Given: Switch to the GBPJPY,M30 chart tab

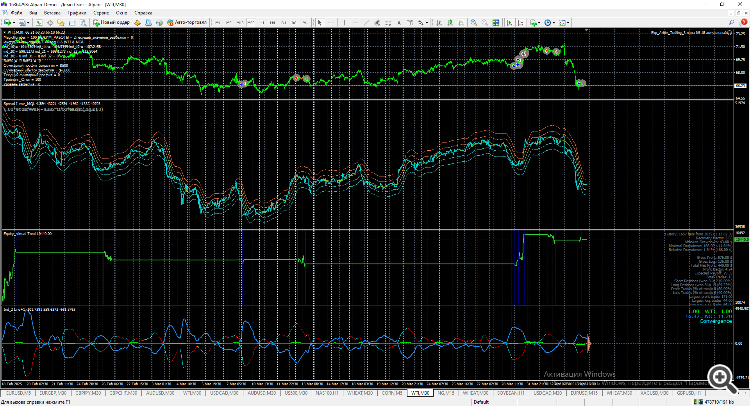Looking at the screenshot, I should [x=88, y=393].
